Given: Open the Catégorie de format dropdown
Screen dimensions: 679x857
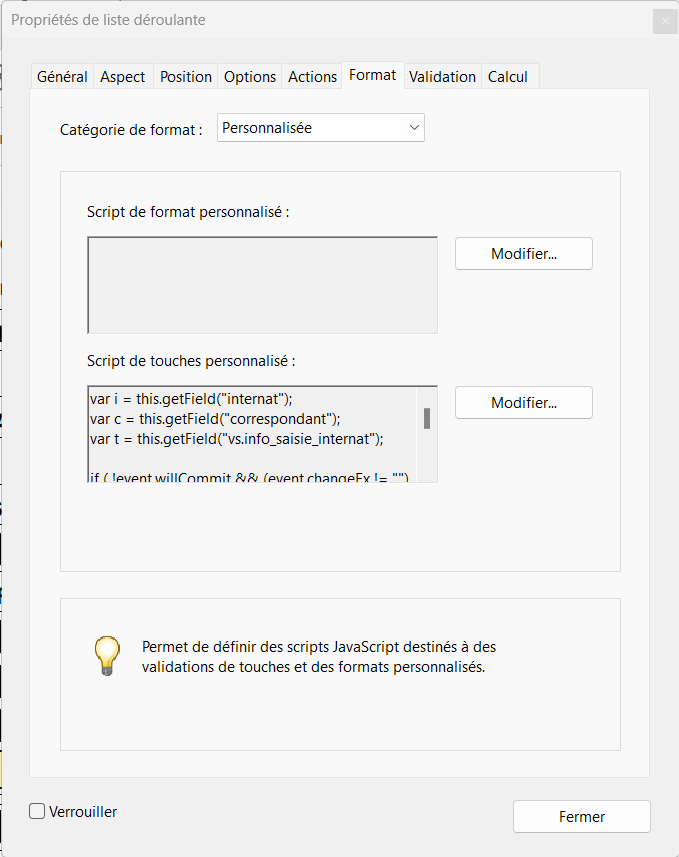Looking at the screenshot, I should (321, 128).
